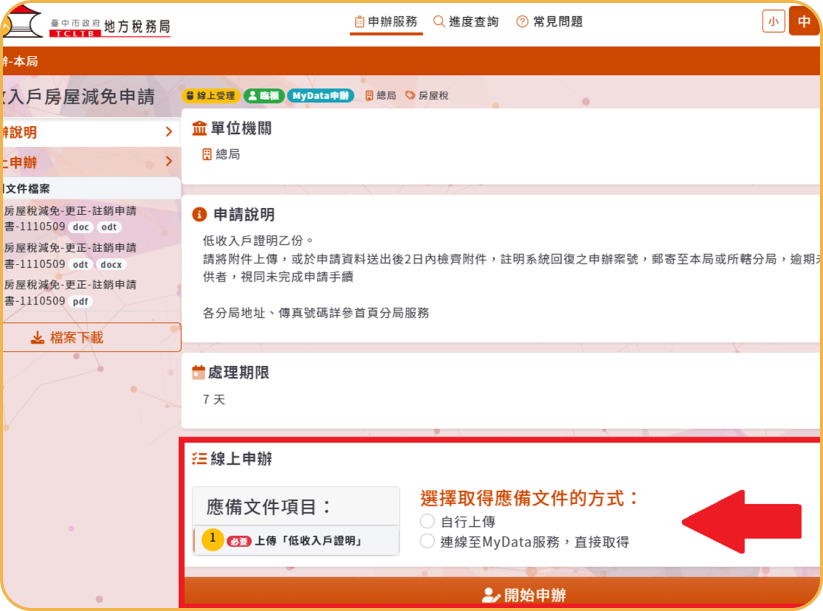
Task: Expand the 說明 sidebar section chevron
Action: point(169,132)
